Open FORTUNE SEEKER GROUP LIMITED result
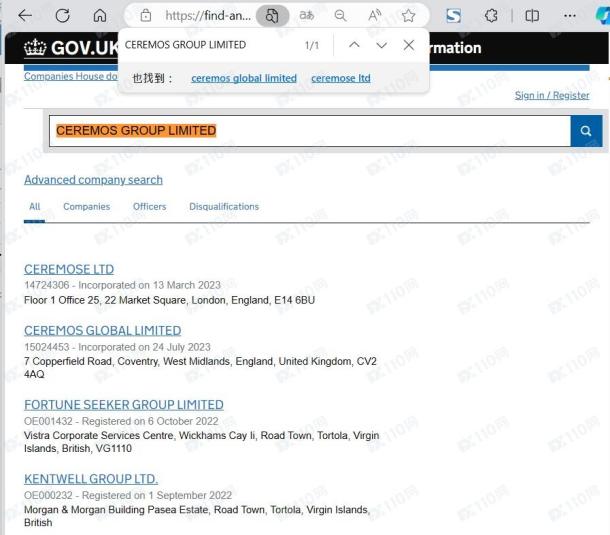This screenshot has height=535, width=610. pos(124,405)
